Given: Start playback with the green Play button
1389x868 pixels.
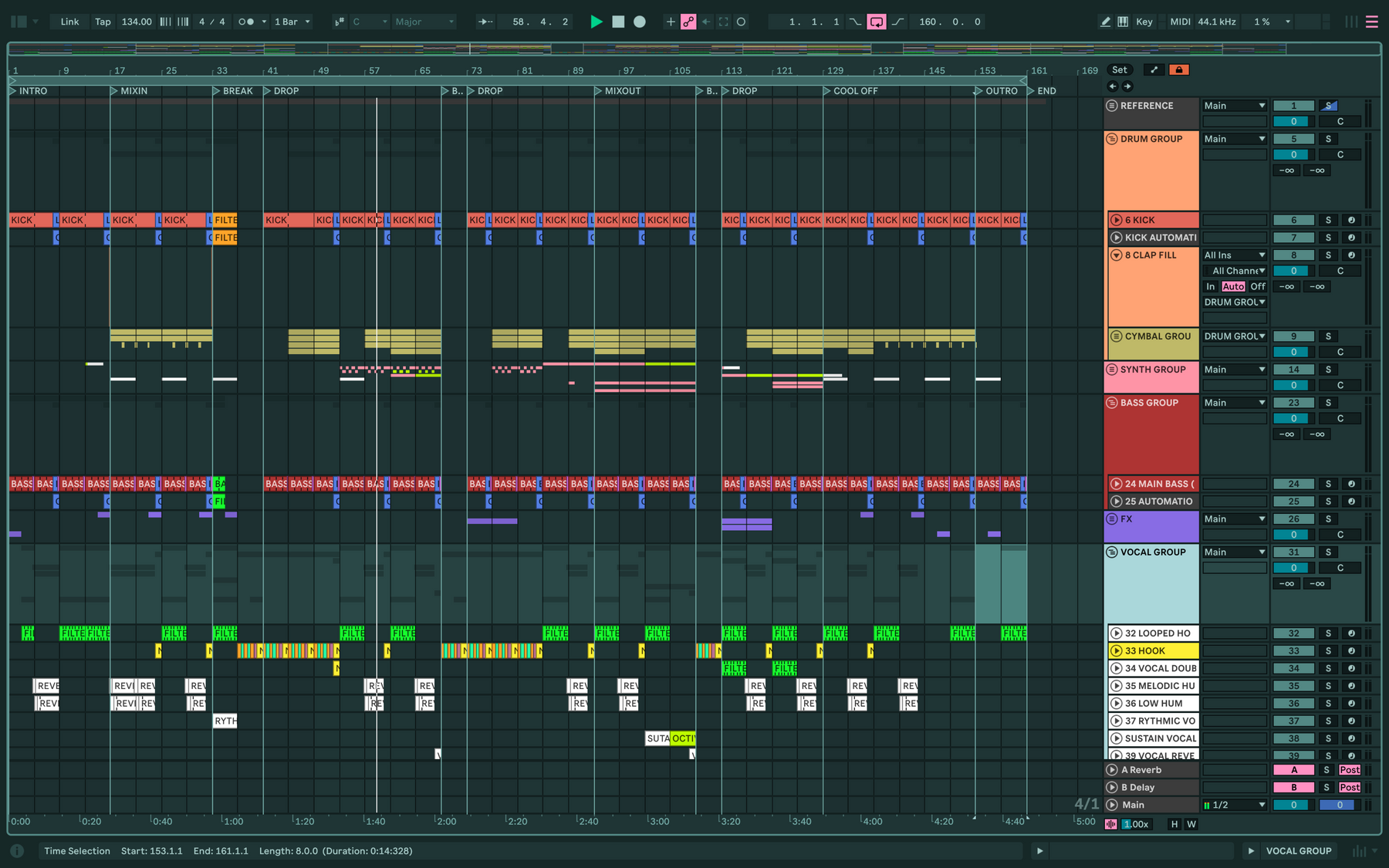Looking at the screenshot, I should pyautogui.click(x=596, y=22).
